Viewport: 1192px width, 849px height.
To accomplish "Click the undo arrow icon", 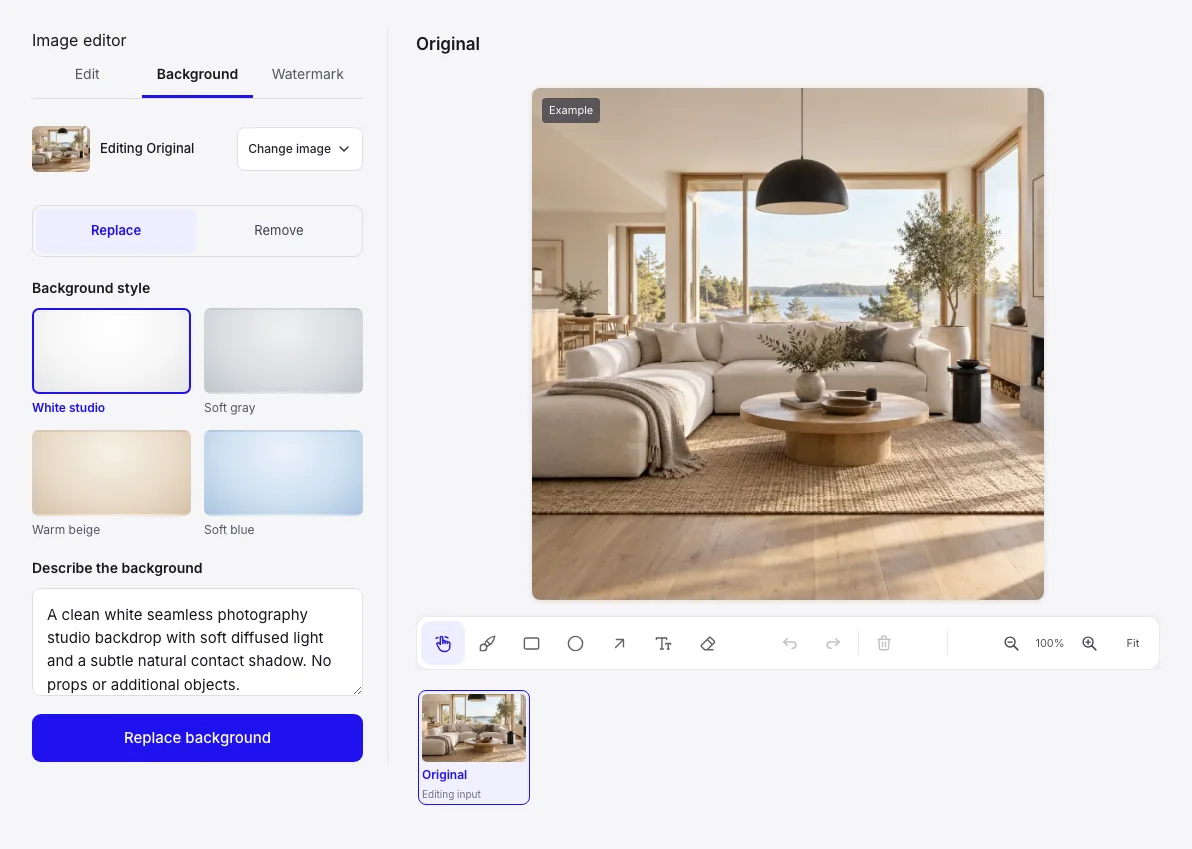I will point(790,644).
